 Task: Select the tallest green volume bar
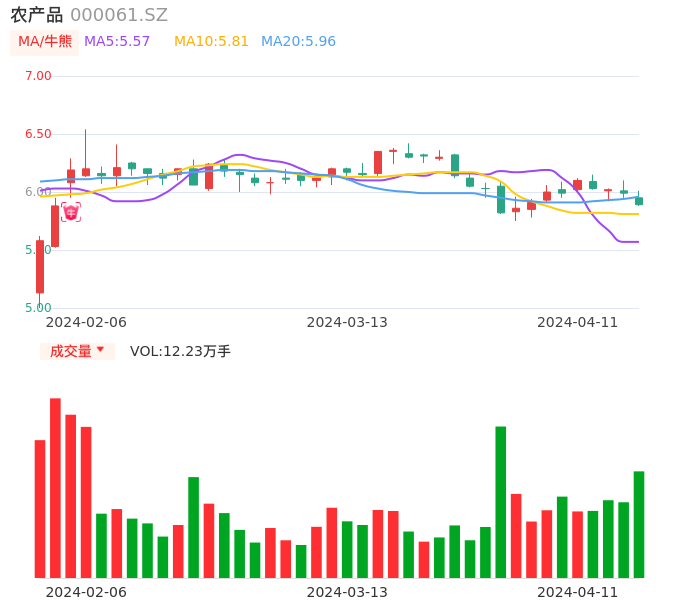500,501
